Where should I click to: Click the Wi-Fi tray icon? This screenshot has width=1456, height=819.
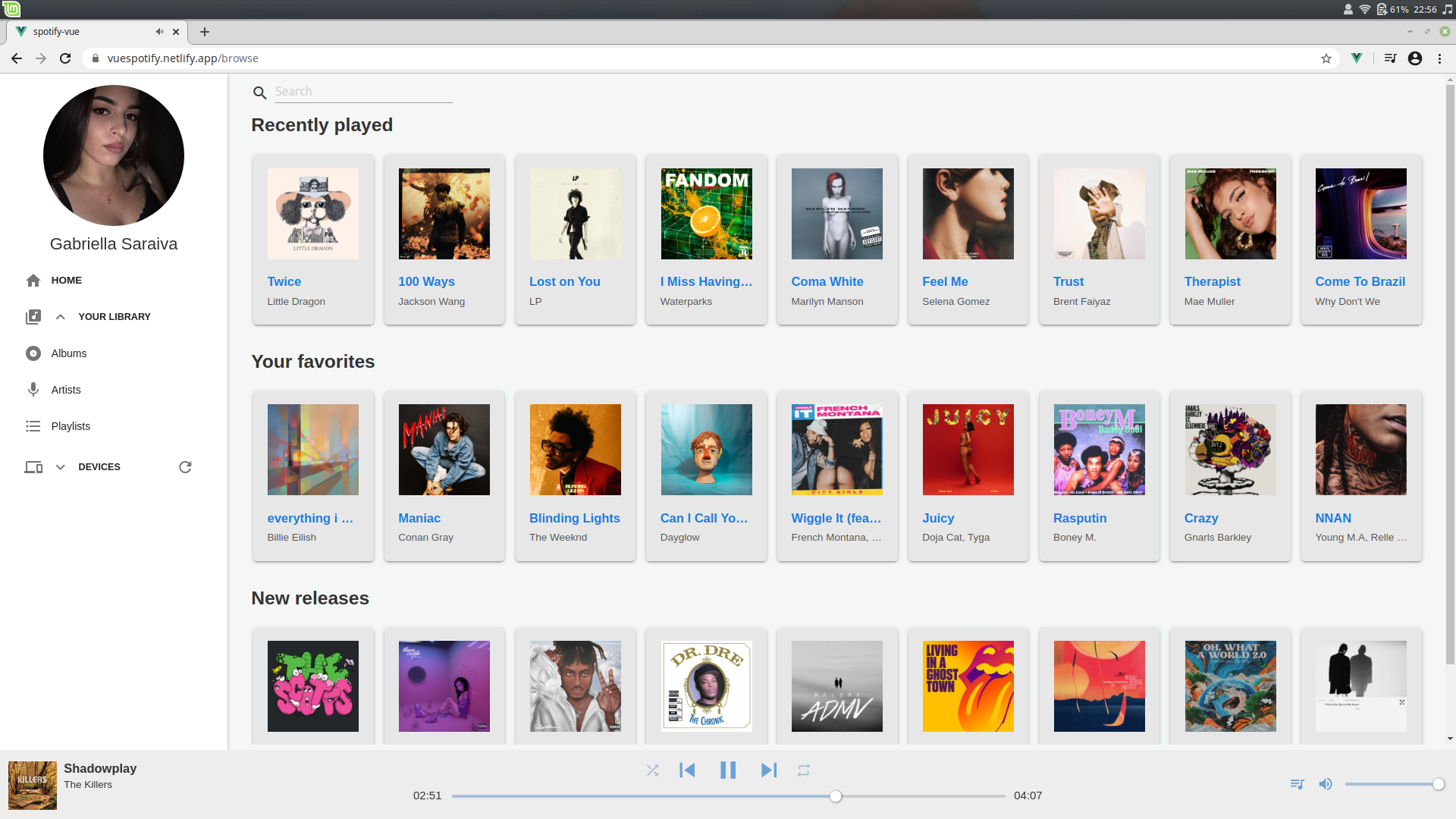coord(1364,9)
